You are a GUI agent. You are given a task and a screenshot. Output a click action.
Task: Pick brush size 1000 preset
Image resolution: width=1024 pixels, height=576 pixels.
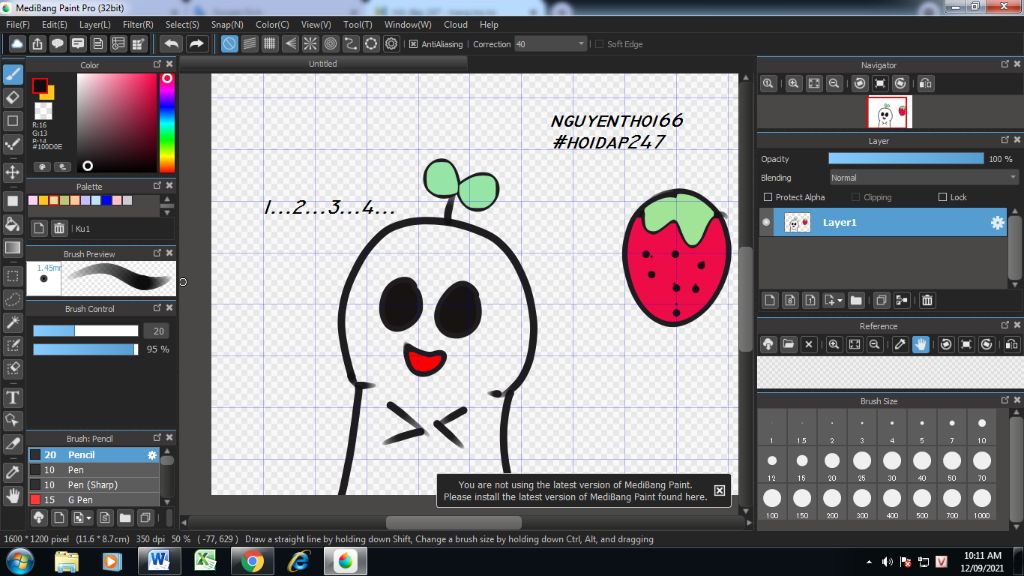coord(982,502)
